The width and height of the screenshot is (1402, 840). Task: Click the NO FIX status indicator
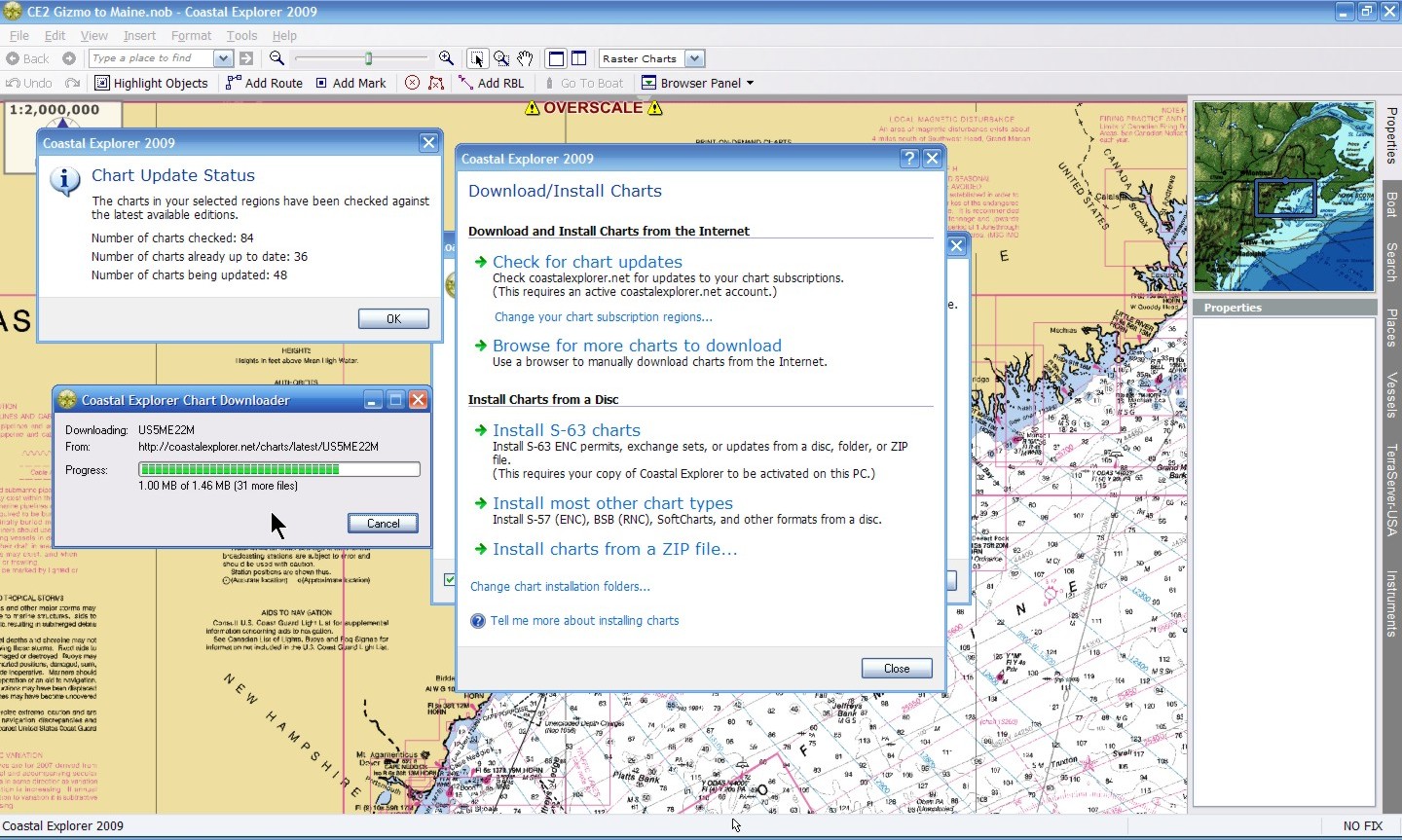pyautogui.click(x=1362, y=826)
